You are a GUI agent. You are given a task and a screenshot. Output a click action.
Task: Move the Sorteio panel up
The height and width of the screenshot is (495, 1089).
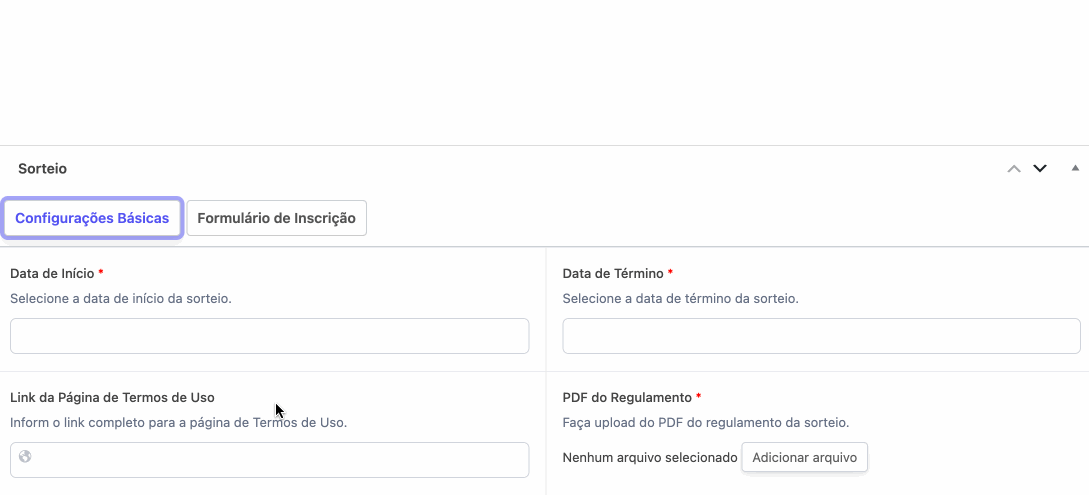pyautogui.click(x=1014, y=169)
